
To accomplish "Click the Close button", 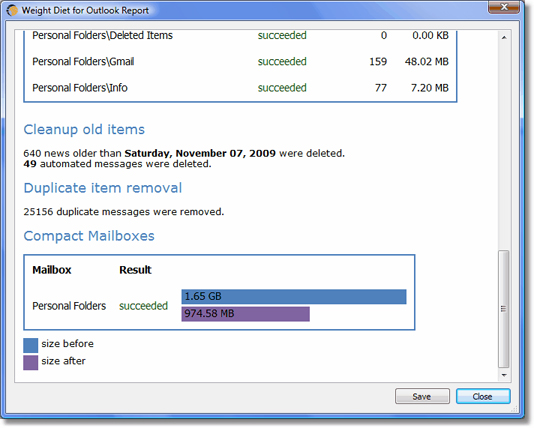I will click(x=483, y=396).
